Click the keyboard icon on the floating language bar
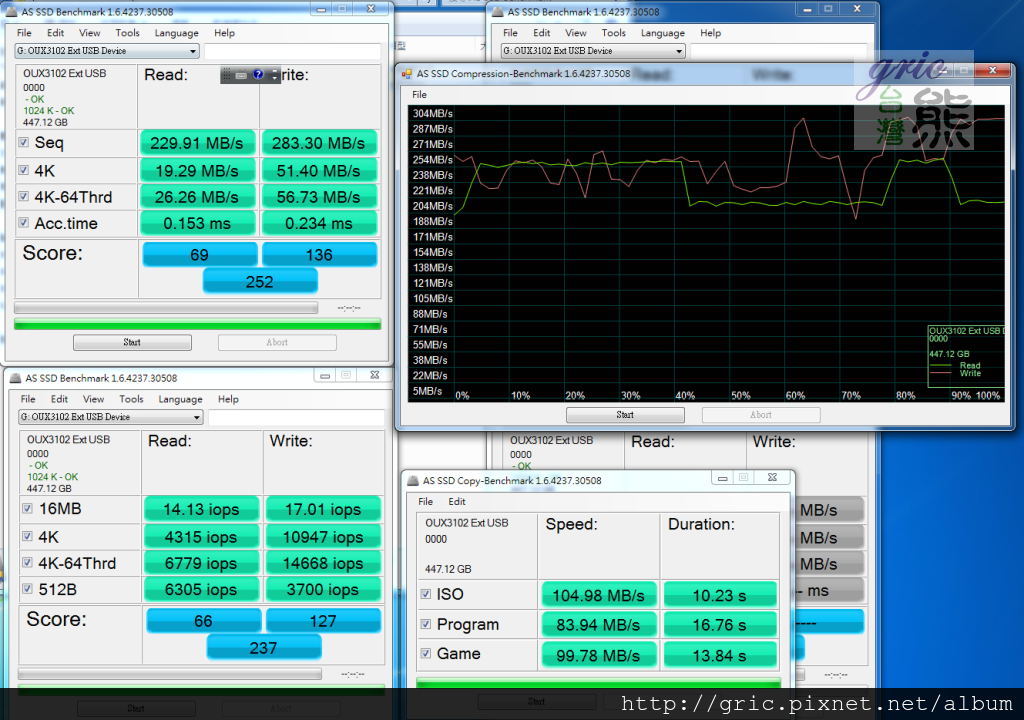This screenshot has height=720, width=1024. tap(241, 75)
